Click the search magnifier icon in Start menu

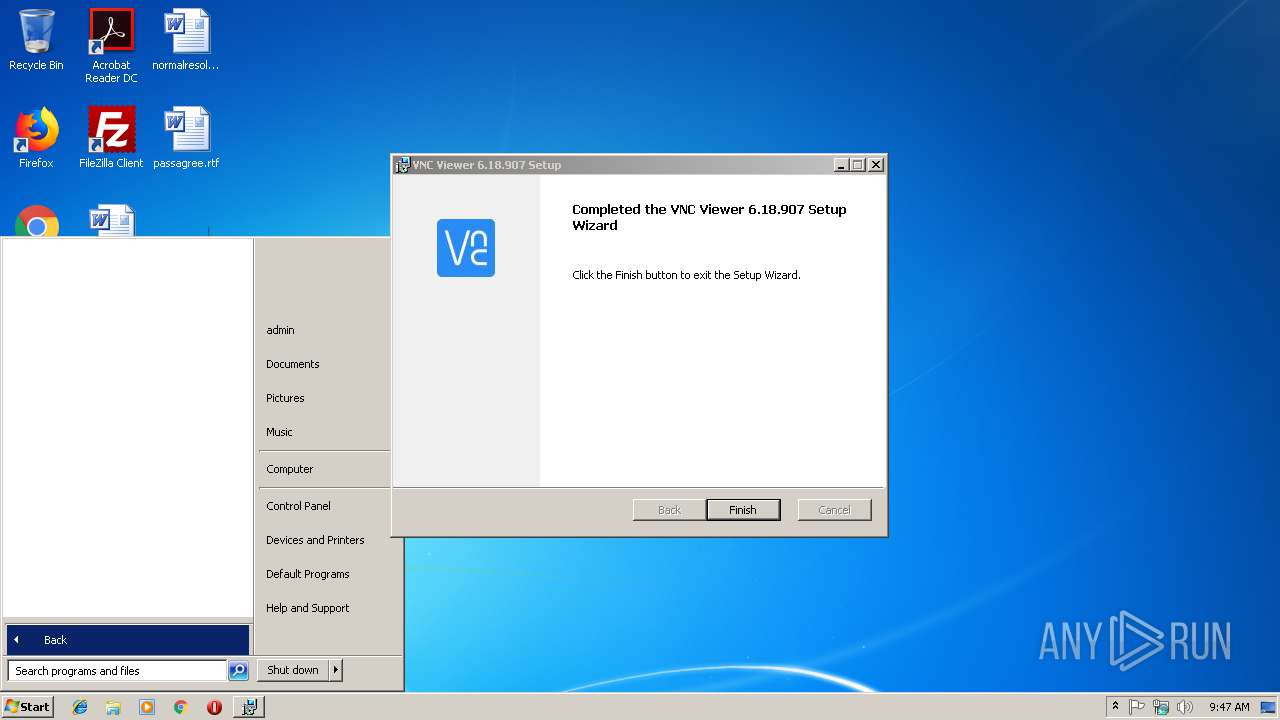tap(238, 671)
